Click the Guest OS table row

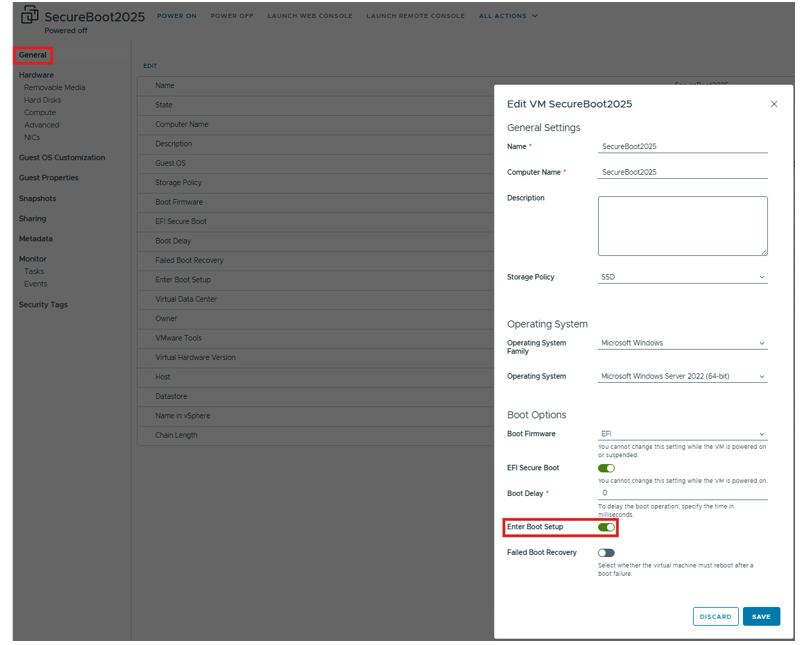click(x=316, y=163)
